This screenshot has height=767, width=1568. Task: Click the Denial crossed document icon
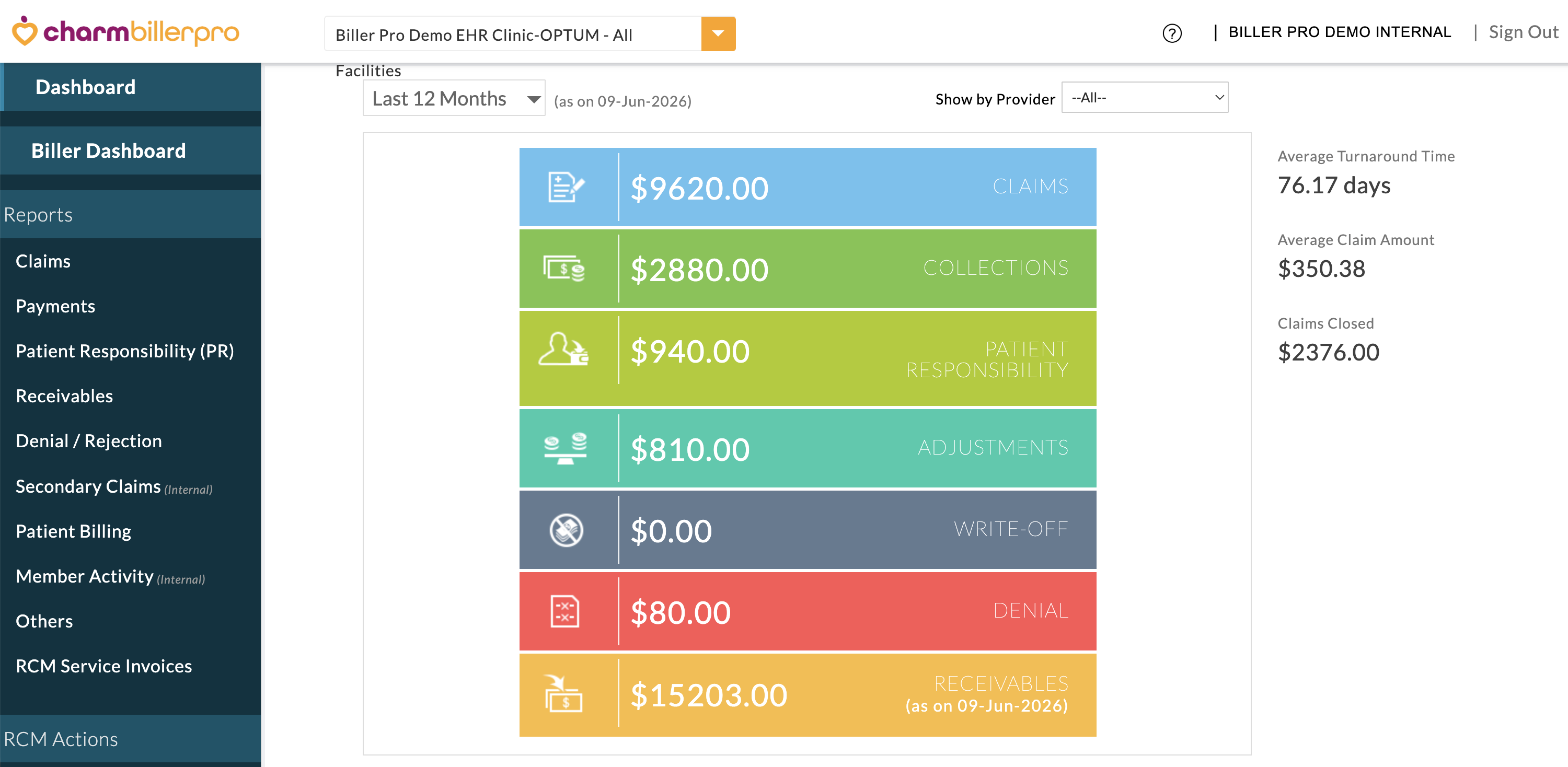point(565,611)
